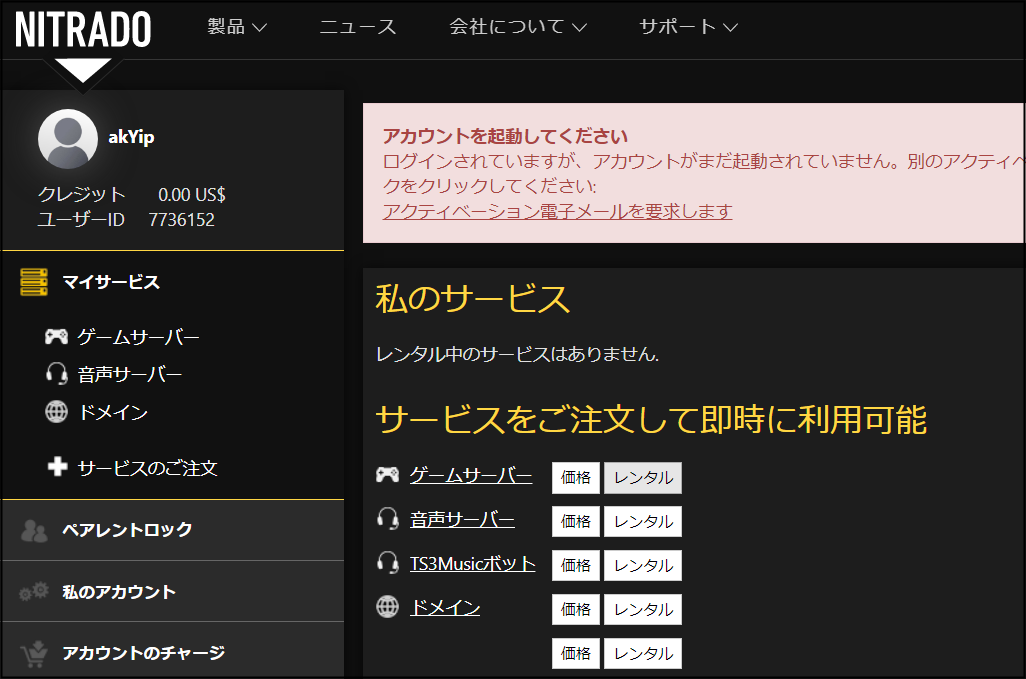1026x679 pixels.
Task: Click globe icon next to ドメイン link
Action: [387, 606]
